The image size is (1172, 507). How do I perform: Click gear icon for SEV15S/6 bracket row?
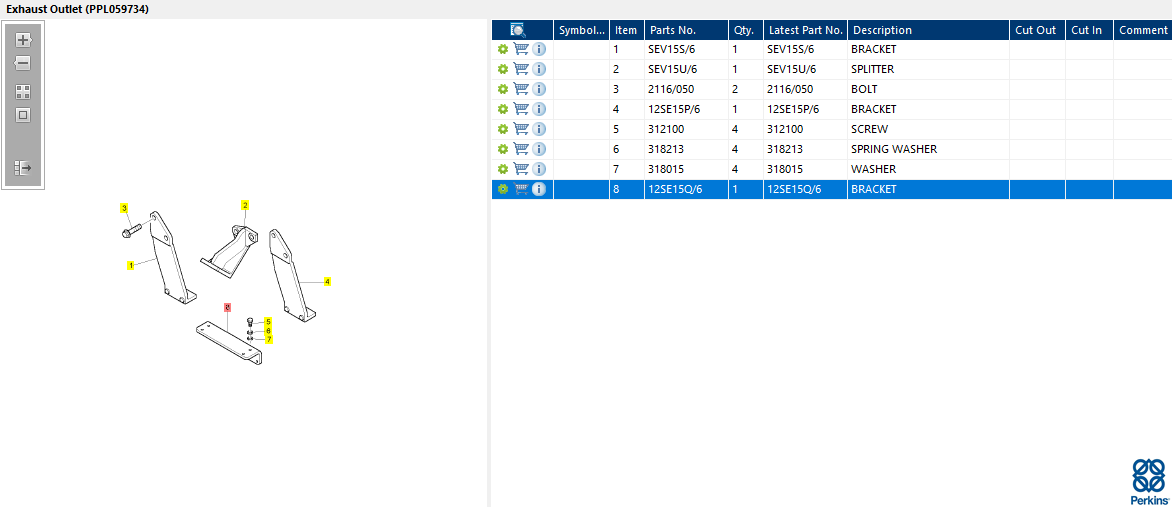tap(503, 49)
